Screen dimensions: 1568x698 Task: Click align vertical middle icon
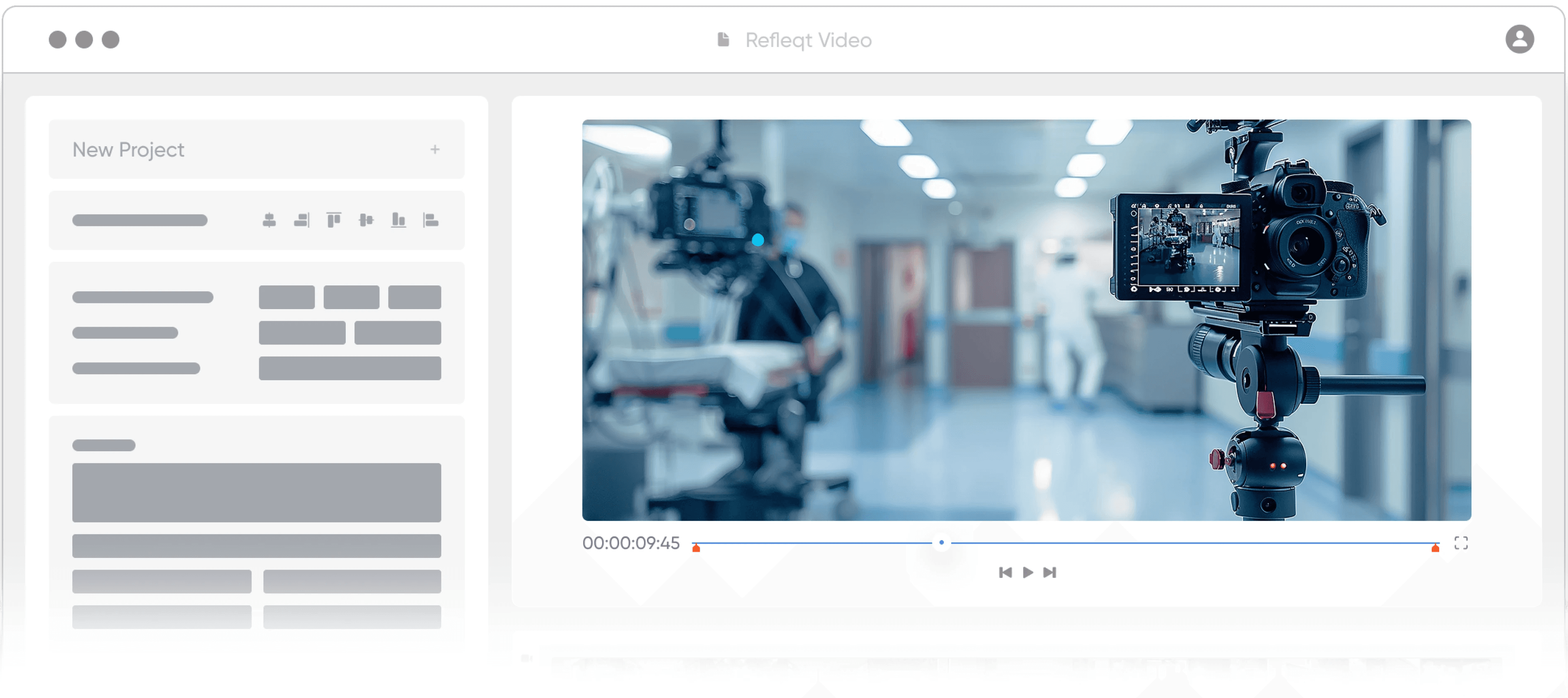tap(366, 220)
